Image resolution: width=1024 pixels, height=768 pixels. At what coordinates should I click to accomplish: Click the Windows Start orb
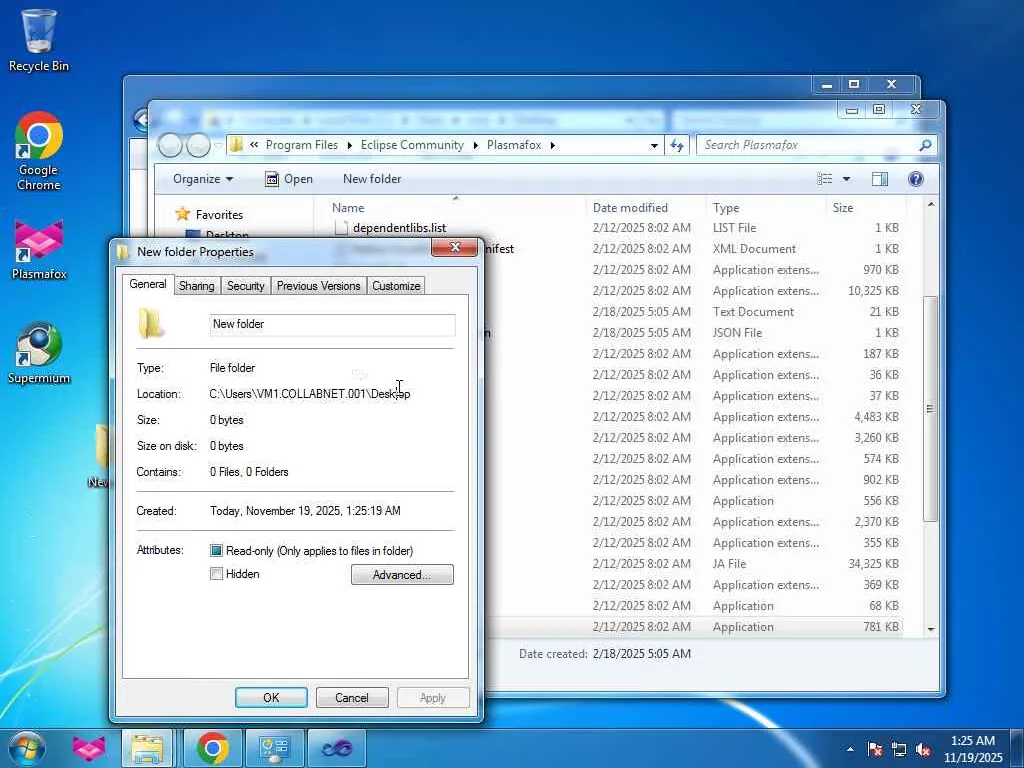click(27, 748)
